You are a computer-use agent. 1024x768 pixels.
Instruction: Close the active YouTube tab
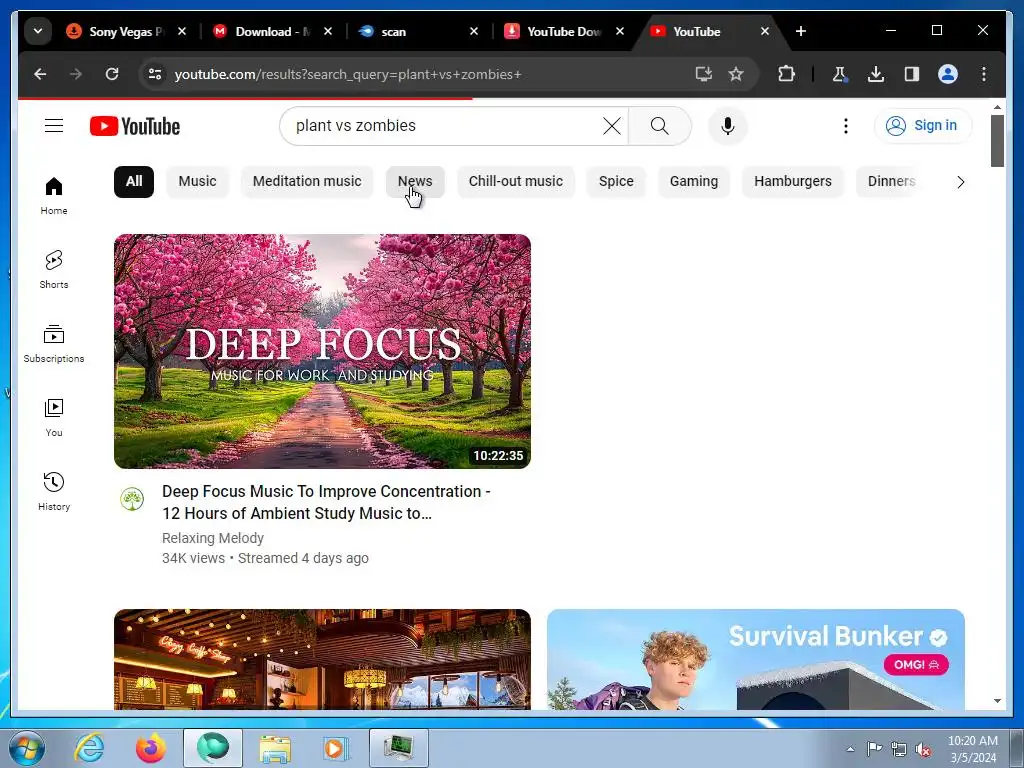tap(765, 31)
